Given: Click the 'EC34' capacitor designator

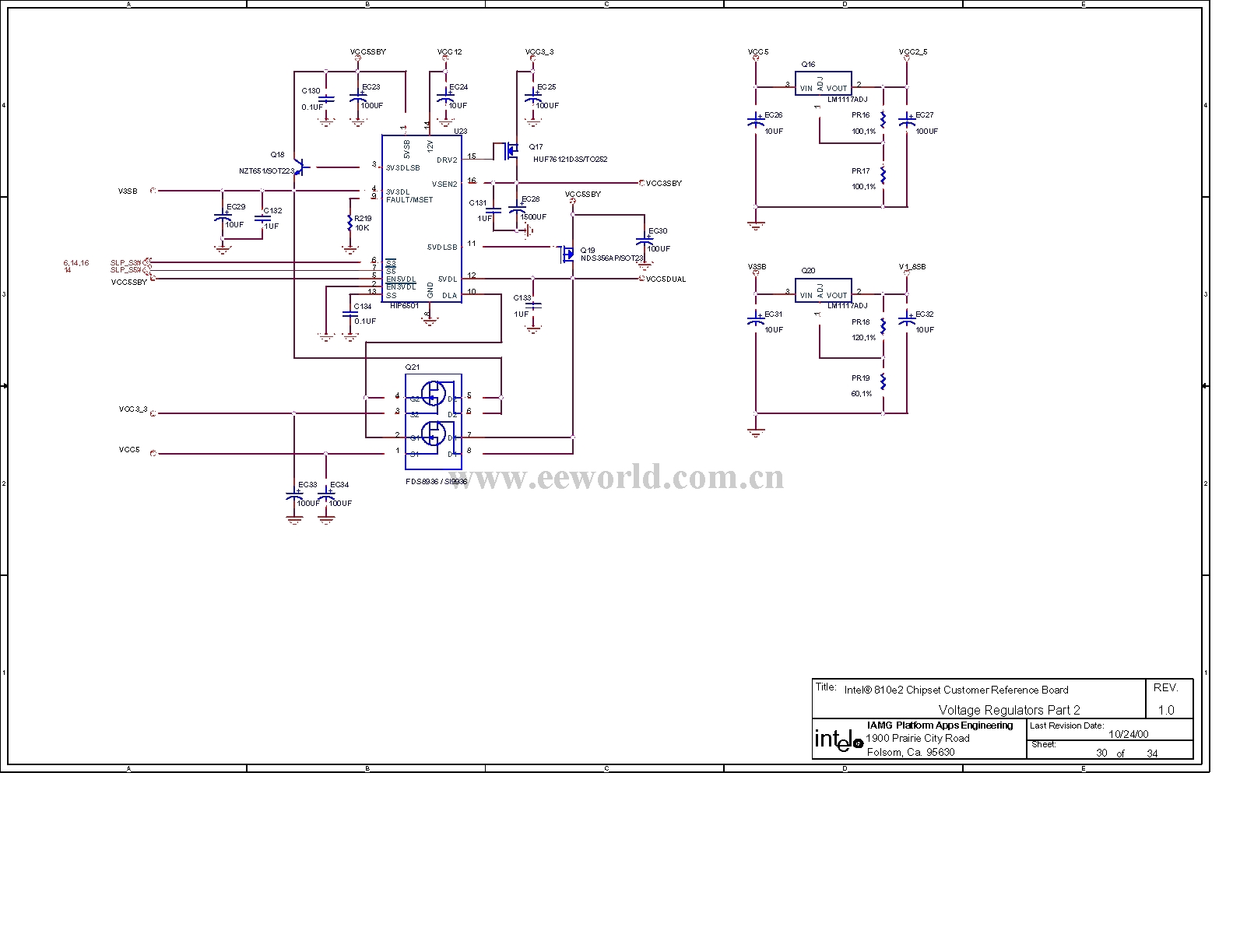Looking at the screenshot, I should click(x=339, y=485).
